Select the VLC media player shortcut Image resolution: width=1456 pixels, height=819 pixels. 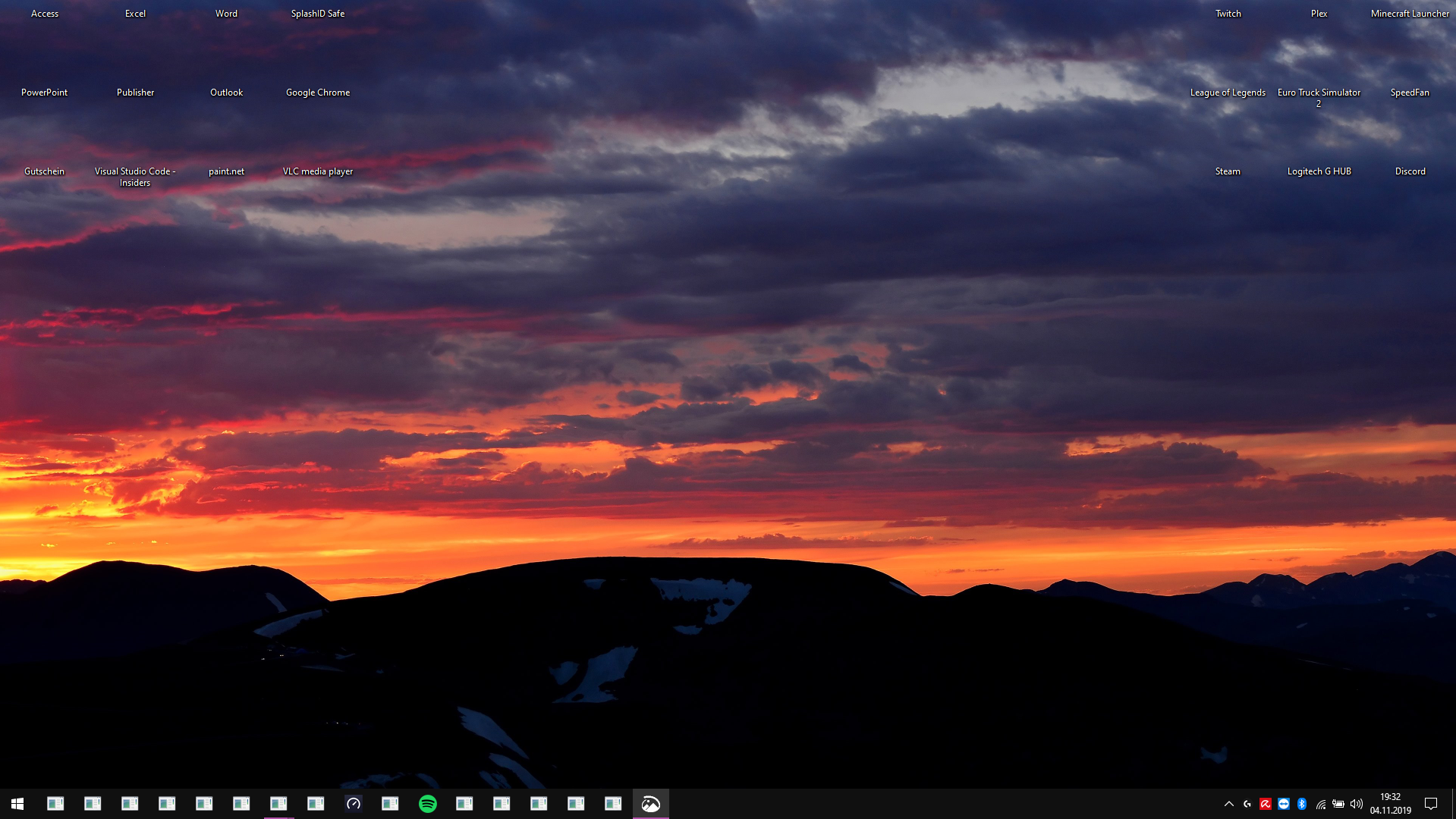[x=318, y=171]
